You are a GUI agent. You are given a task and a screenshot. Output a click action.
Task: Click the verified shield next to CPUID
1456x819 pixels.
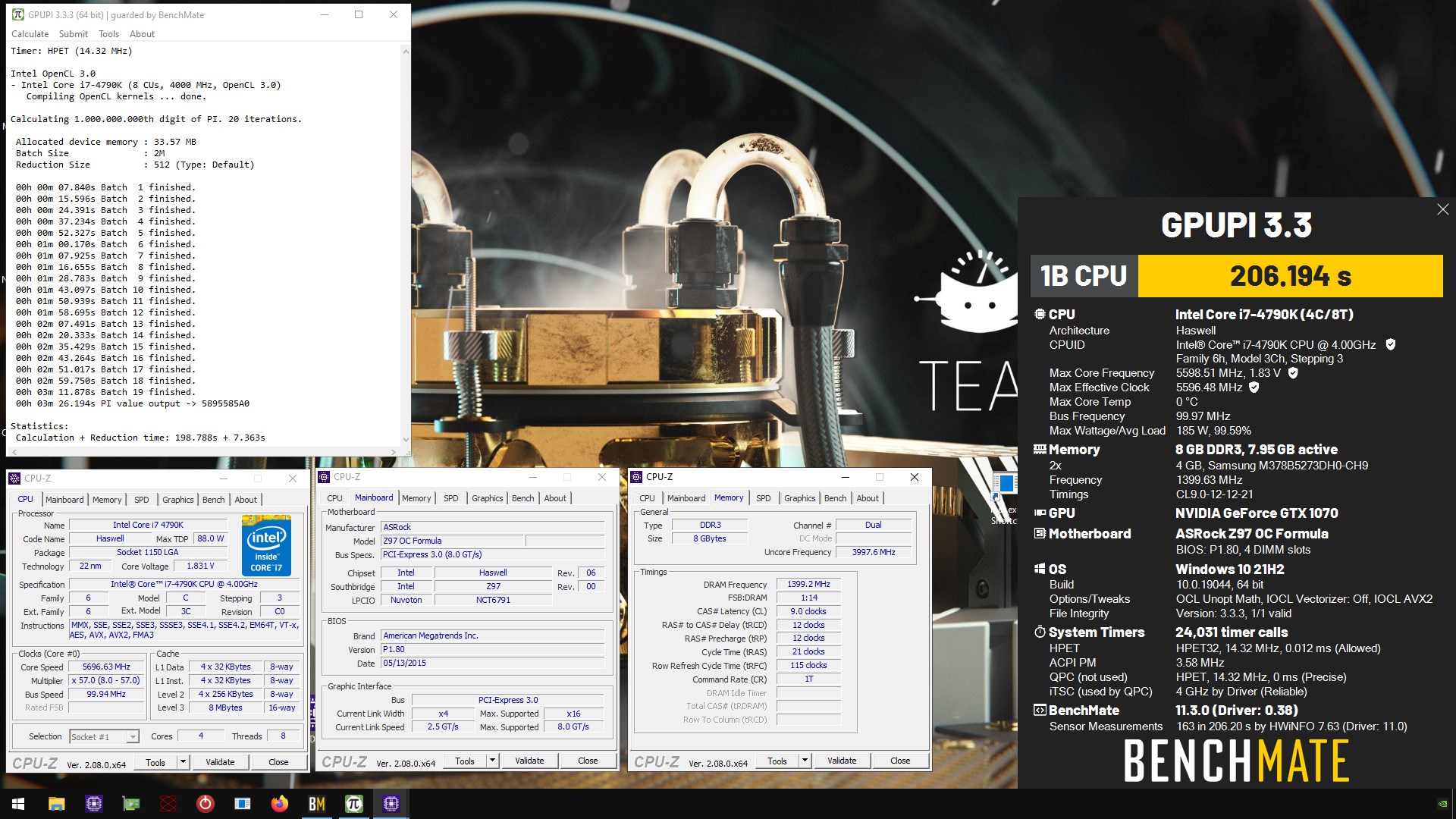tap(1391, 344)
